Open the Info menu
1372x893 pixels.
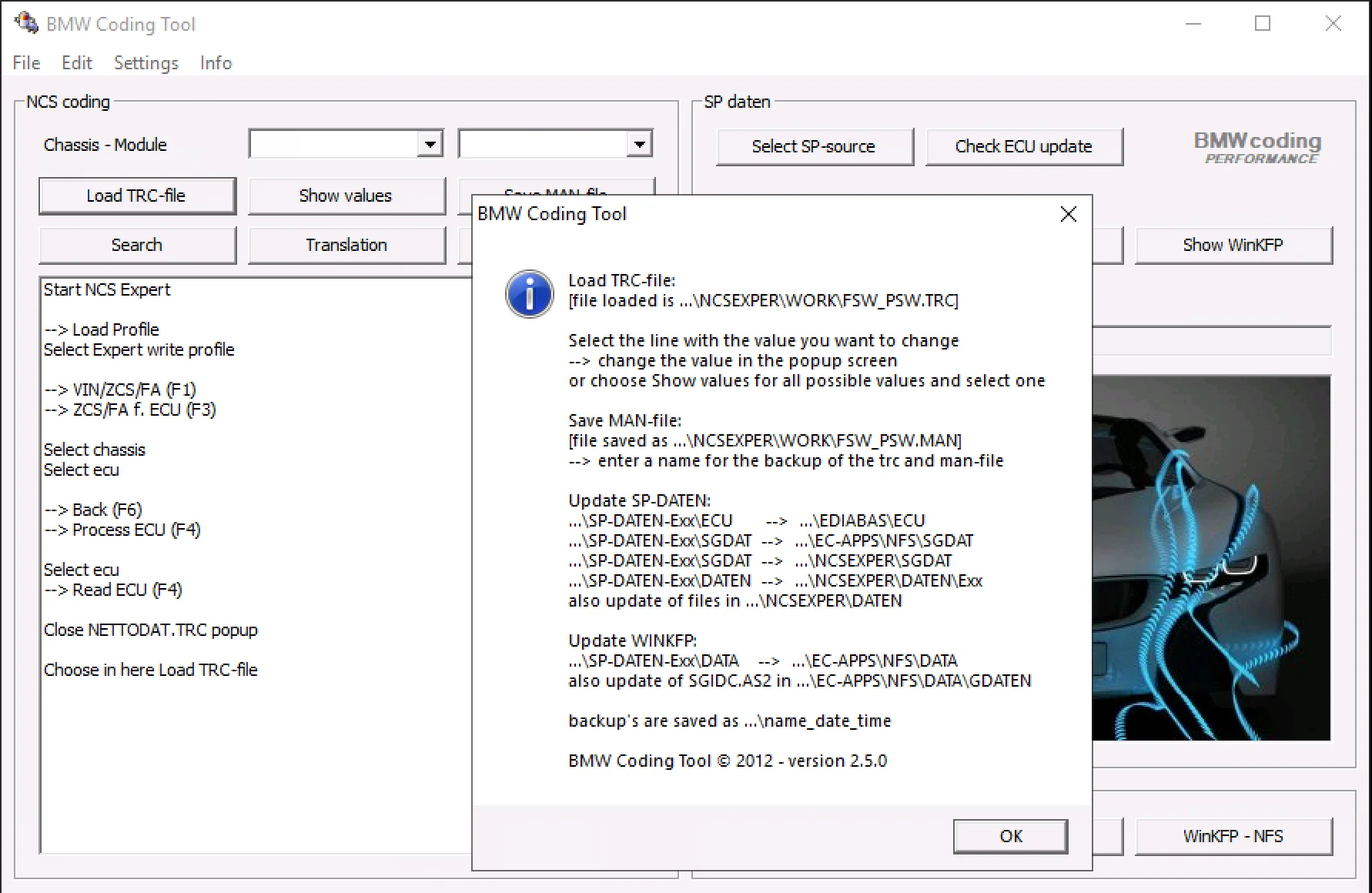tap(216, 63)
